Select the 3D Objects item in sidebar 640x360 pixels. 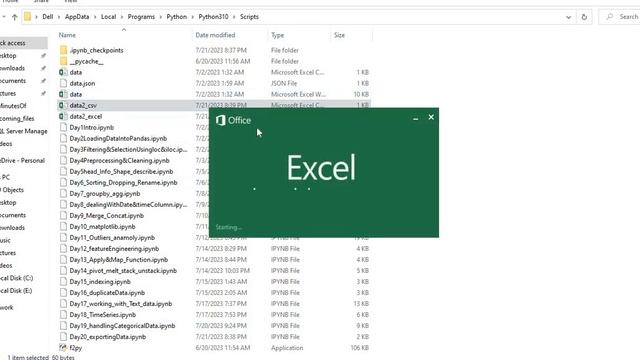coord(12,190)
